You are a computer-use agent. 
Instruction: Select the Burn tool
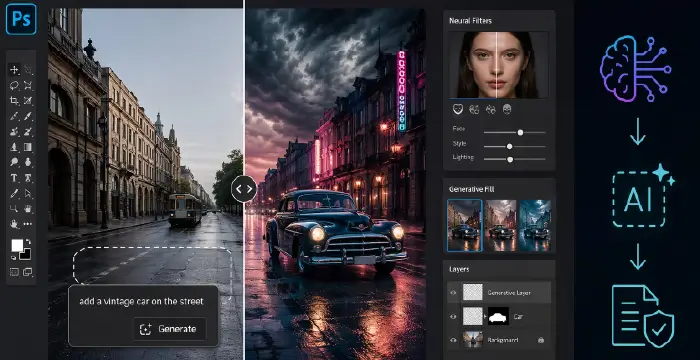(29, 162)
